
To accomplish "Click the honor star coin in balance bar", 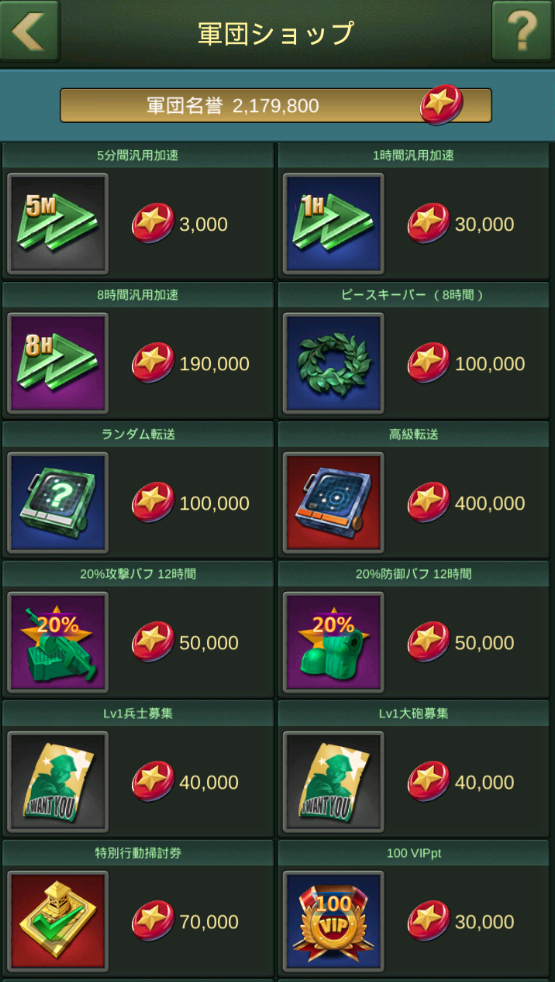I will (x=442, y=104).
